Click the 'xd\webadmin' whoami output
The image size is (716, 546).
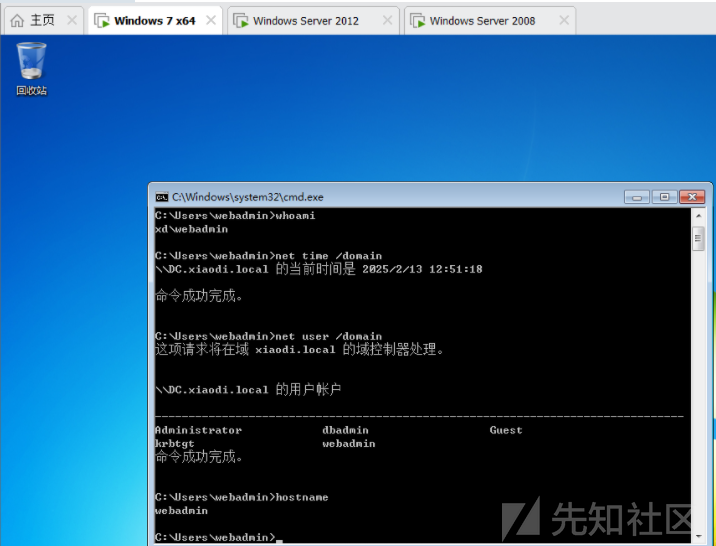[x=191, y=229]
